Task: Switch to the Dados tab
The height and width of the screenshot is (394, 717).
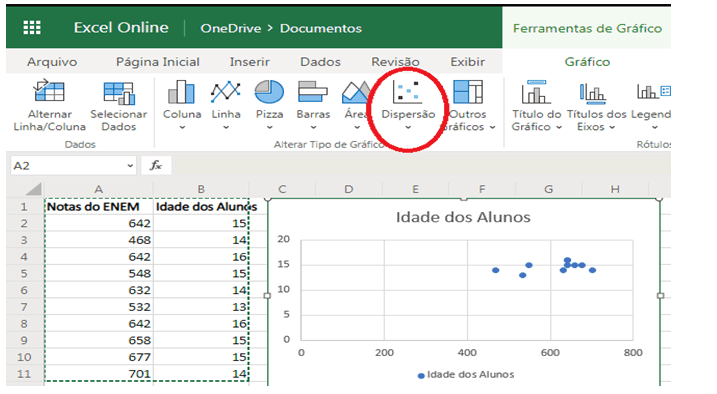Action: 320,62
